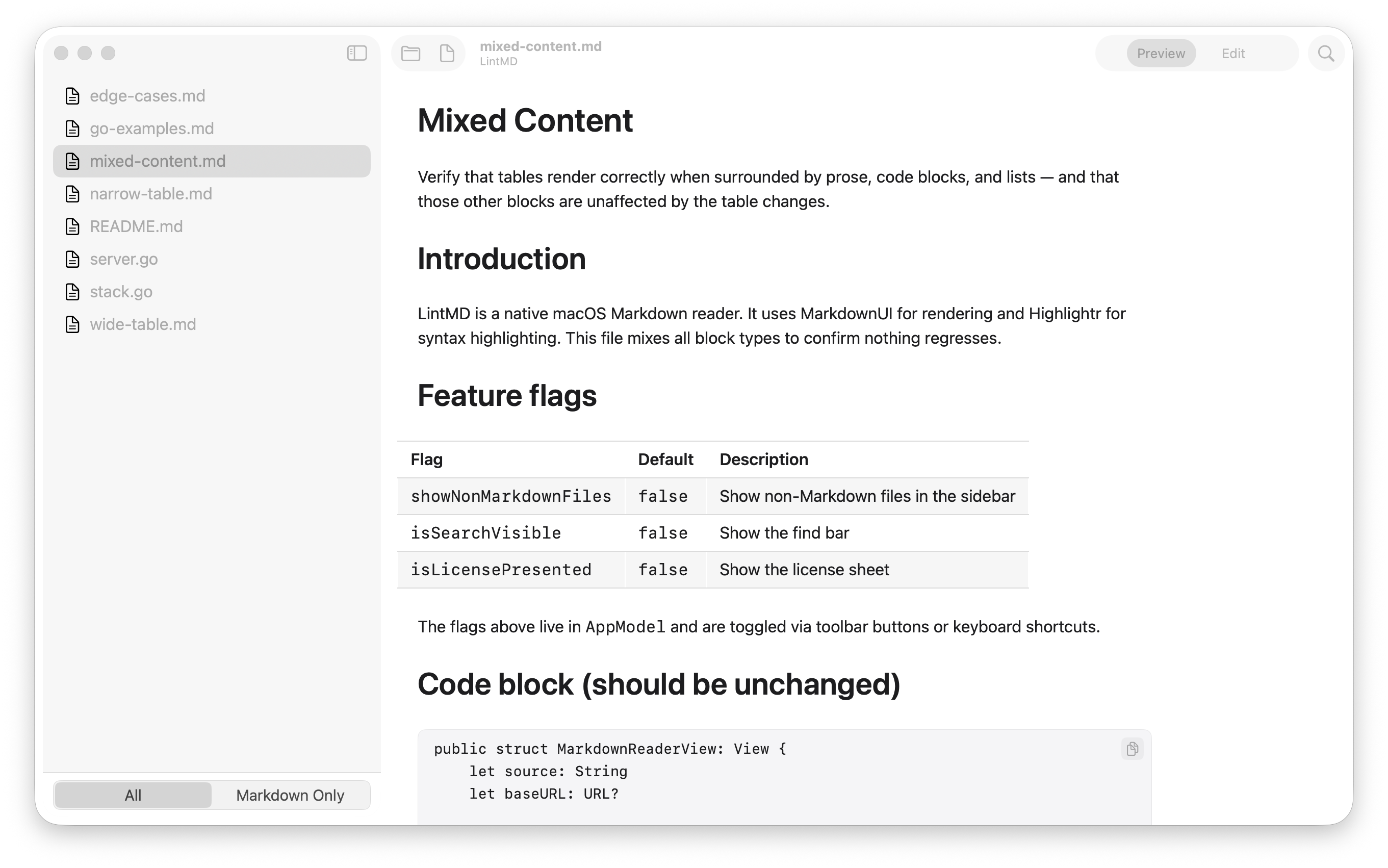Click file icon beside edge-cases.md
The width and height of the screenshot is (1388, 868).
click(x=72, y=96)
